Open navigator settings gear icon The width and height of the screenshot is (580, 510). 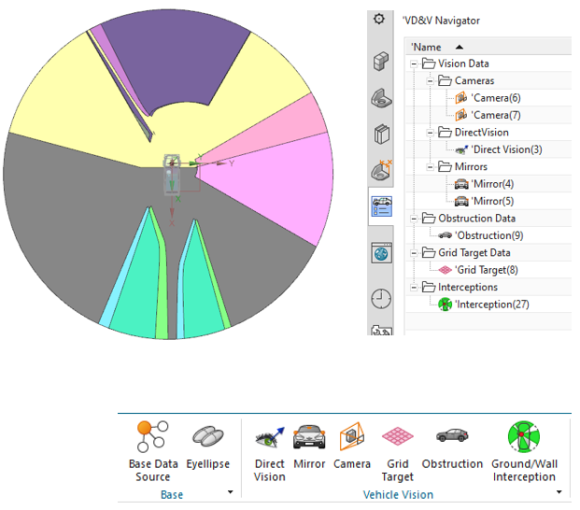click(x=379, y=19)
